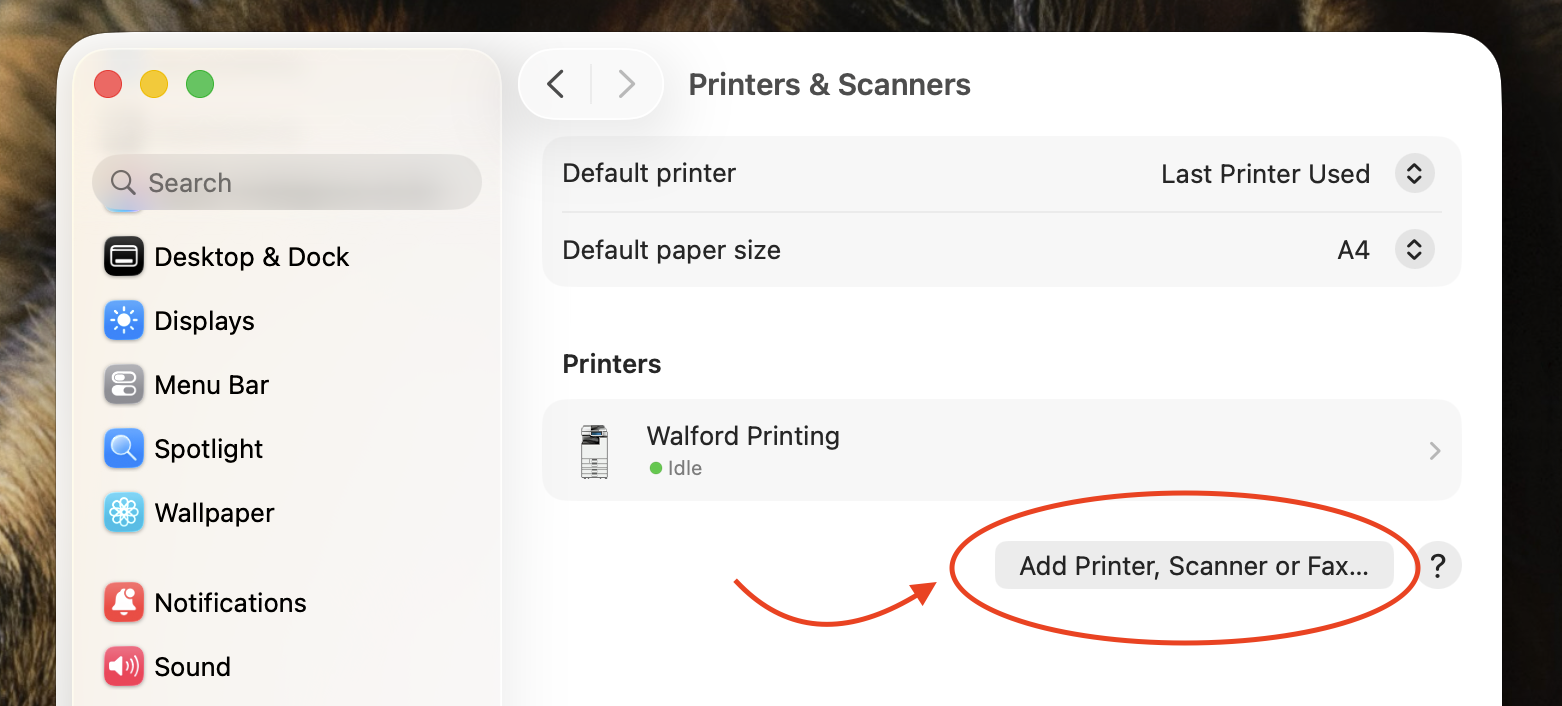Go back with the left arrow
This screenshot has height=706, width=1562.
click(556, 84)
